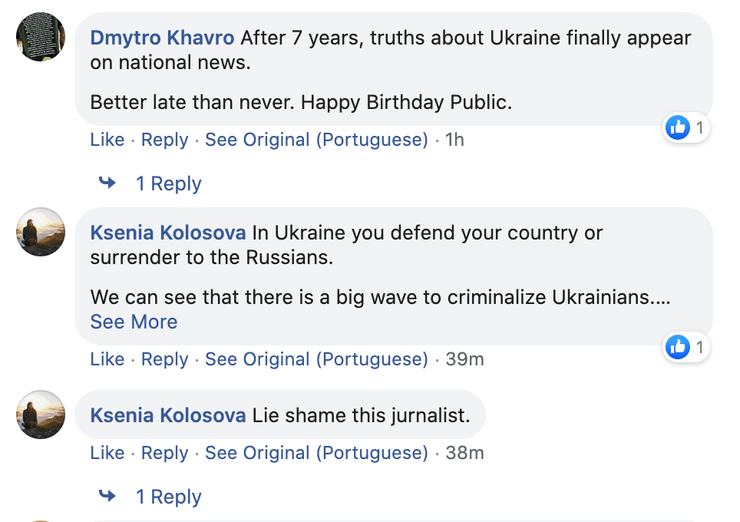This screenshot has height=522, width=740.
Task: See original Portuguese of Ksenia's 39m comment
Action: [316, 359]
